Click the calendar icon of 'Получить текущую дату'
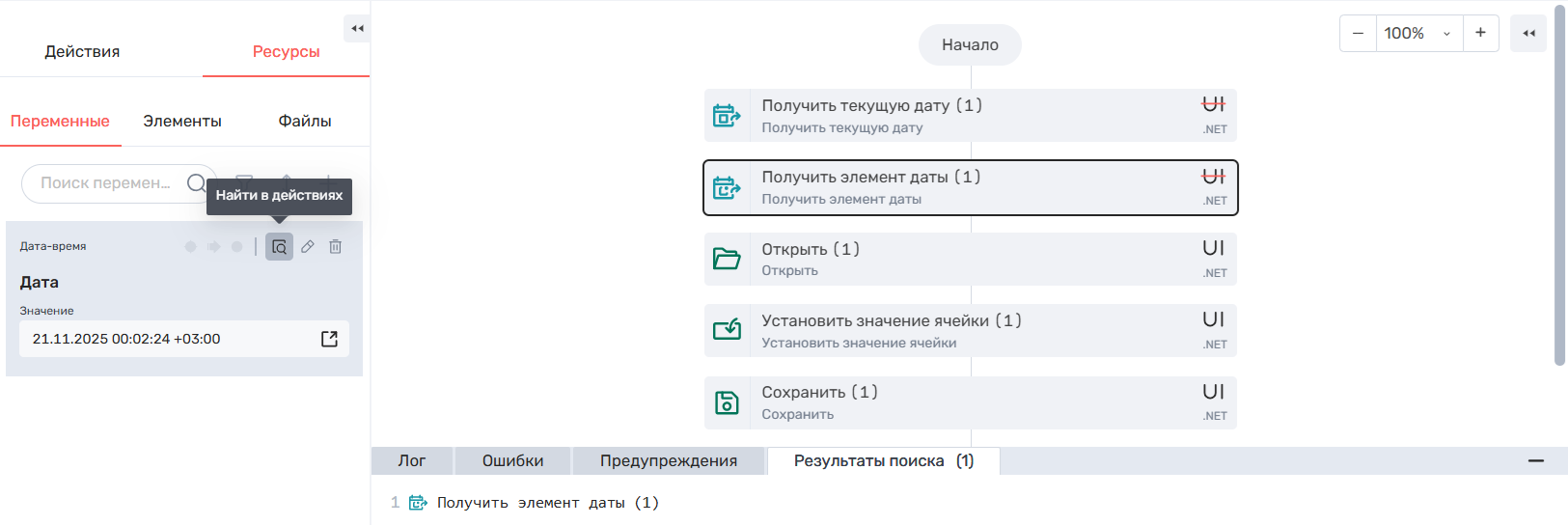The image size is (1568, 525). pyautogui.click(x=727, y=116)
